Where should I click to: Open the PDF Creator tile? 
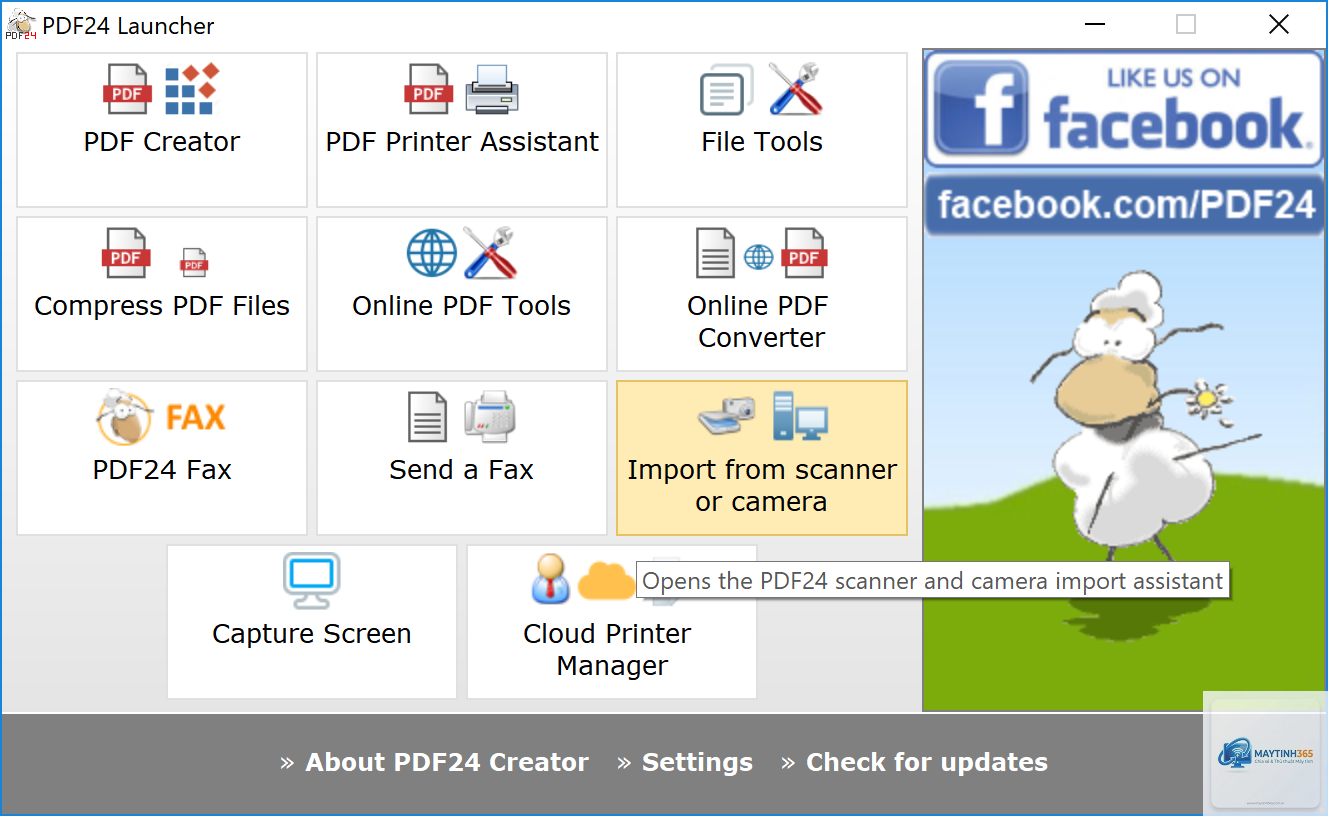point(162,130)
